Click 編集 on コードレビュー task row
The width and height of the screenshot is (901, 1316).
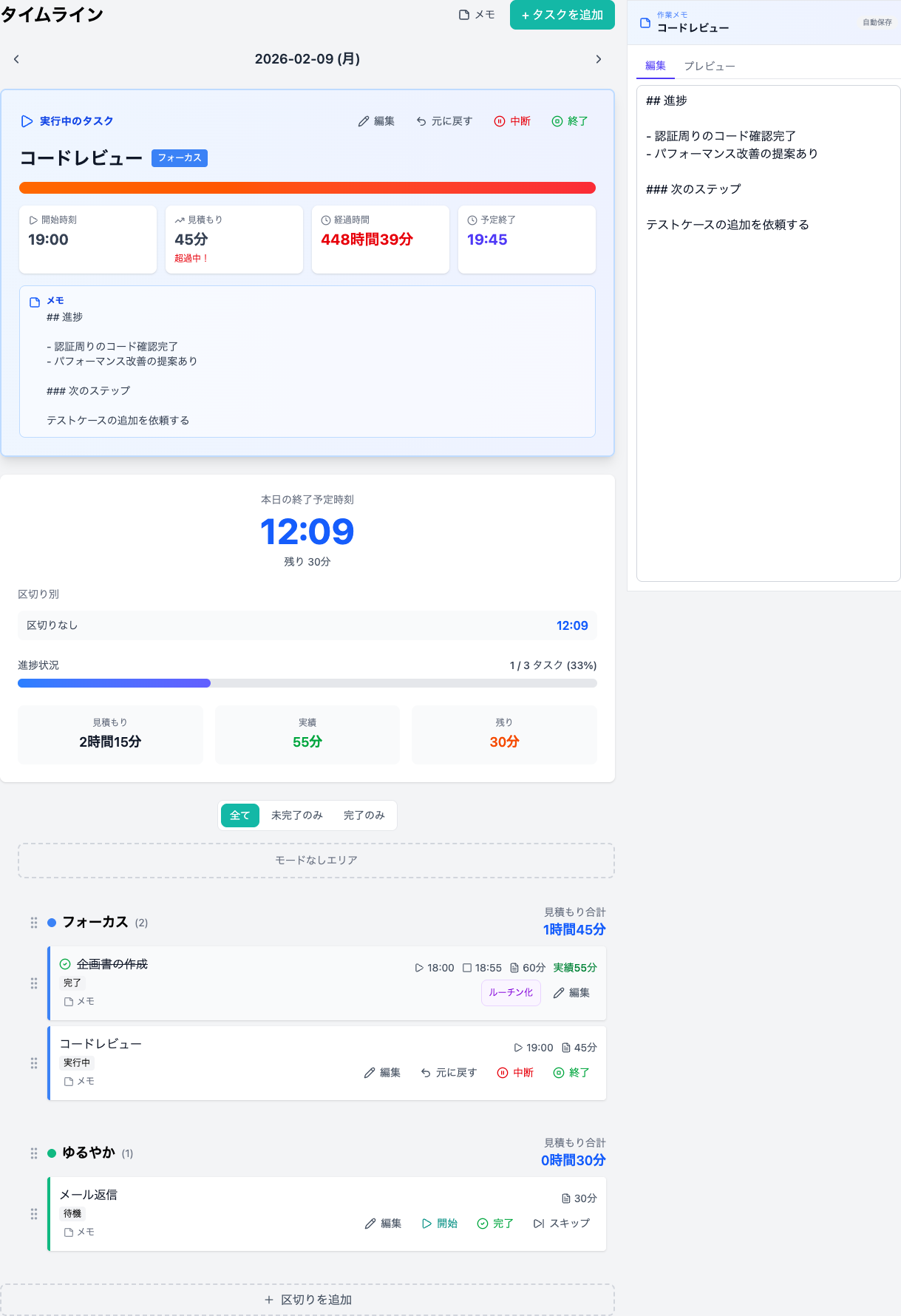point(382,1073)
